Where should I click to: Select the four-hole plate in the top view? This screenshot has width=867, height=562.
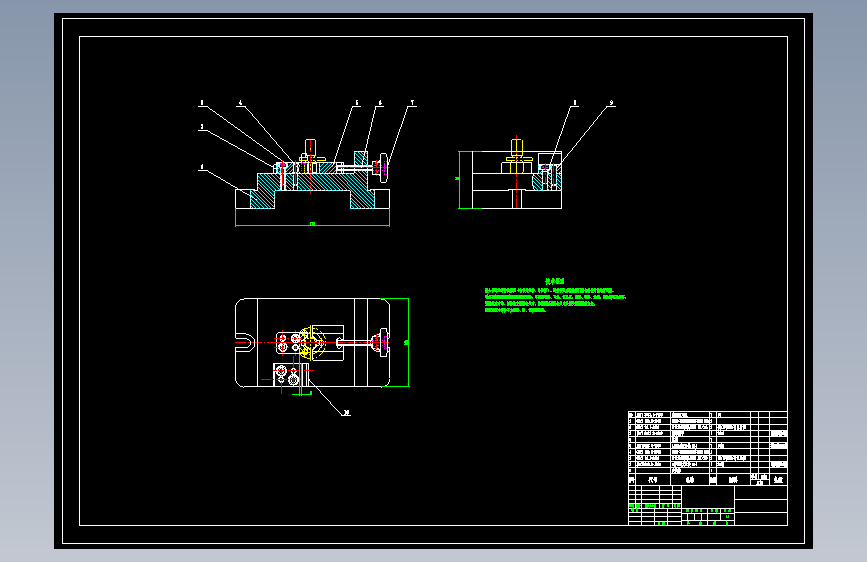coord(288,342)
